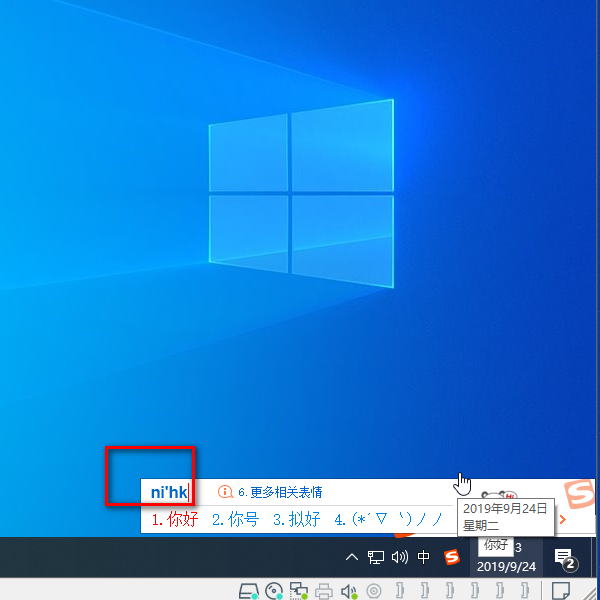Click the greyed disc-shaped VM status icon
This screenshot has width=600, height=600.
coord(374,591)
